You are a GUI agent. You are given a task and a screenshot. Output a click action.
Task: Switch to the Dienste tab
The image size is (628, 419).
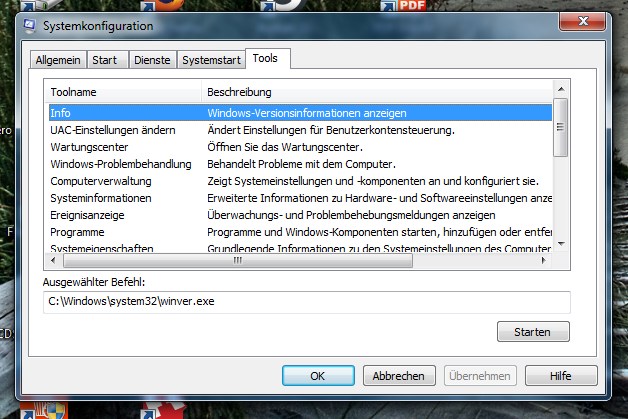(x=152, y=60)
